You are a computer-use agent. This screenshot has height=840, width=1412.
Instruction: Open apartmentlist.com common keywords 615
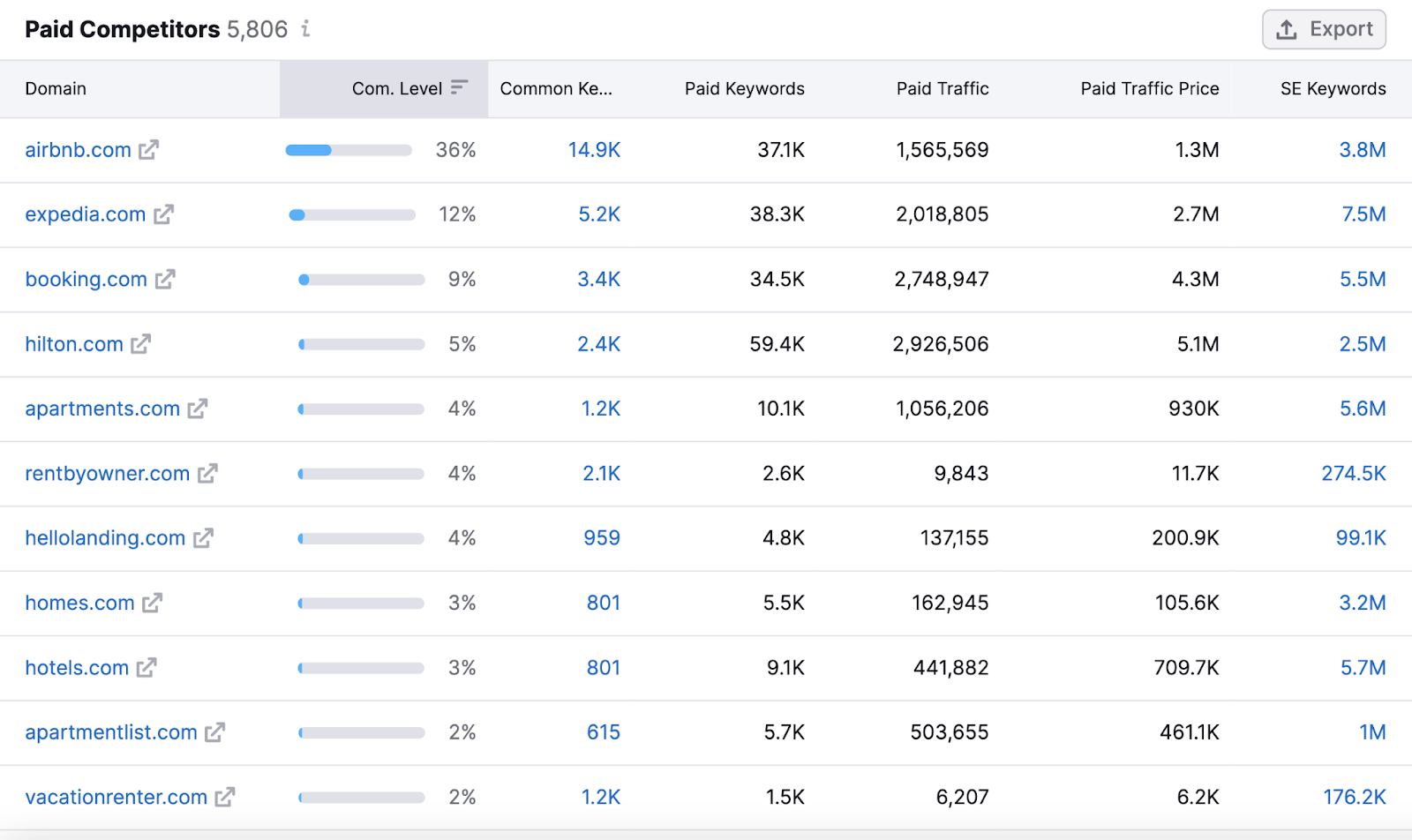pos(604,732)
